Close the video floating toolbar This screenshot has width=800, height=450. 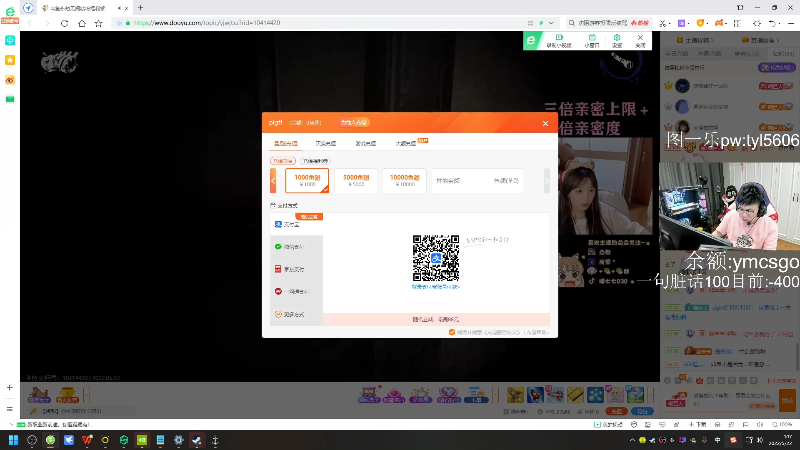tap(640, 41)
